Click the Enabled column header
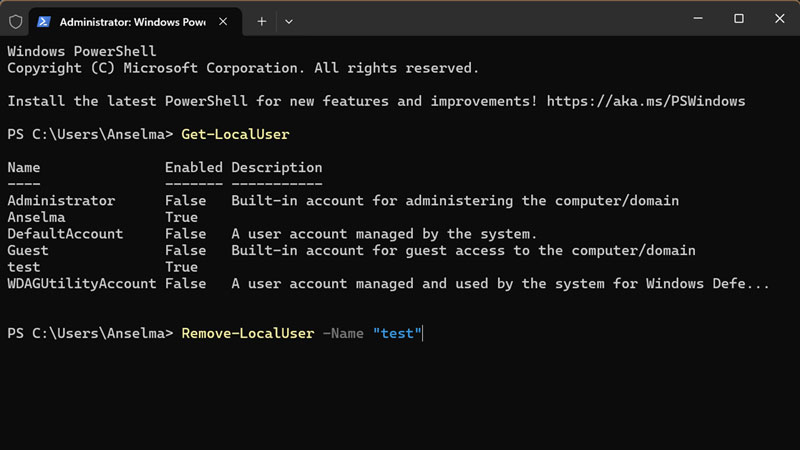The width and height of the screenshot is (800, 450). (194, 167)
